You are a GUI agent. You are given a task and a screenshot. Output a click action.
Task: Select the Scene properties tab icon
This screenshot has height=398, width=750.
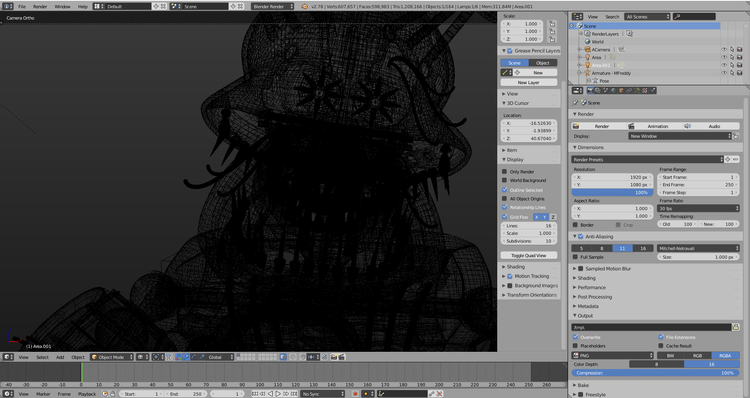point(606,90)
